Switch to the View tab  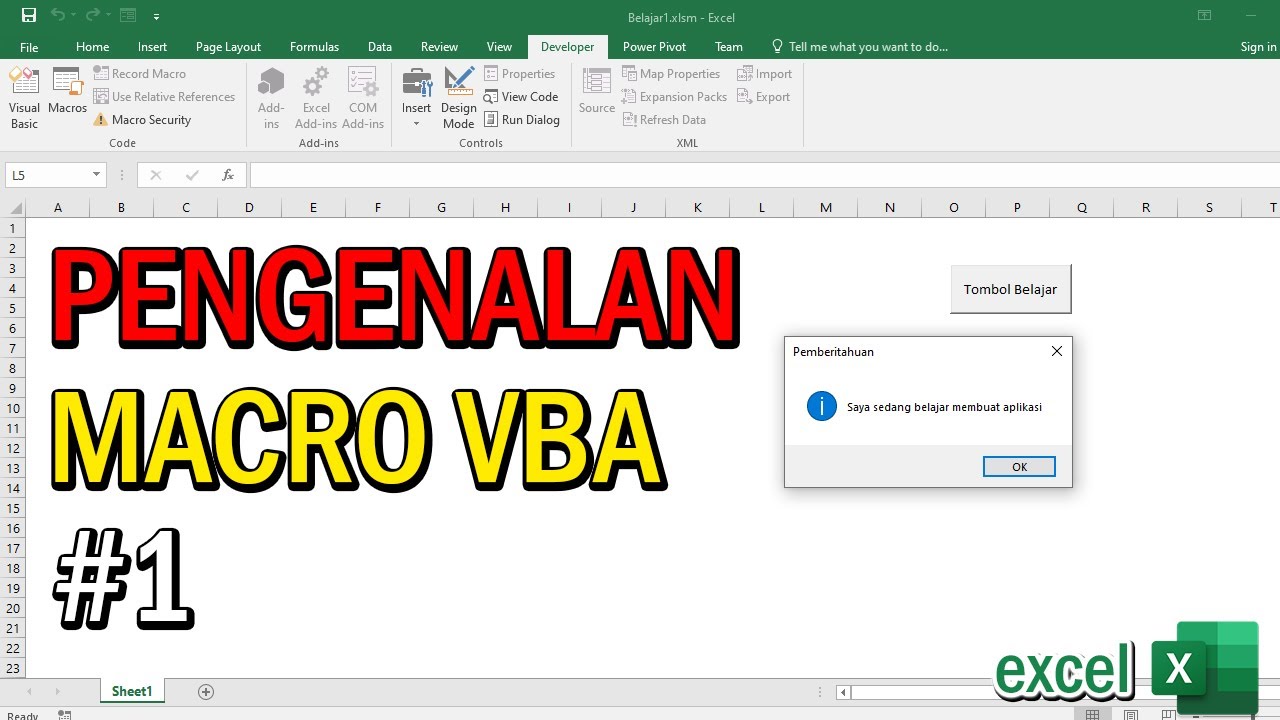point(499,47)
